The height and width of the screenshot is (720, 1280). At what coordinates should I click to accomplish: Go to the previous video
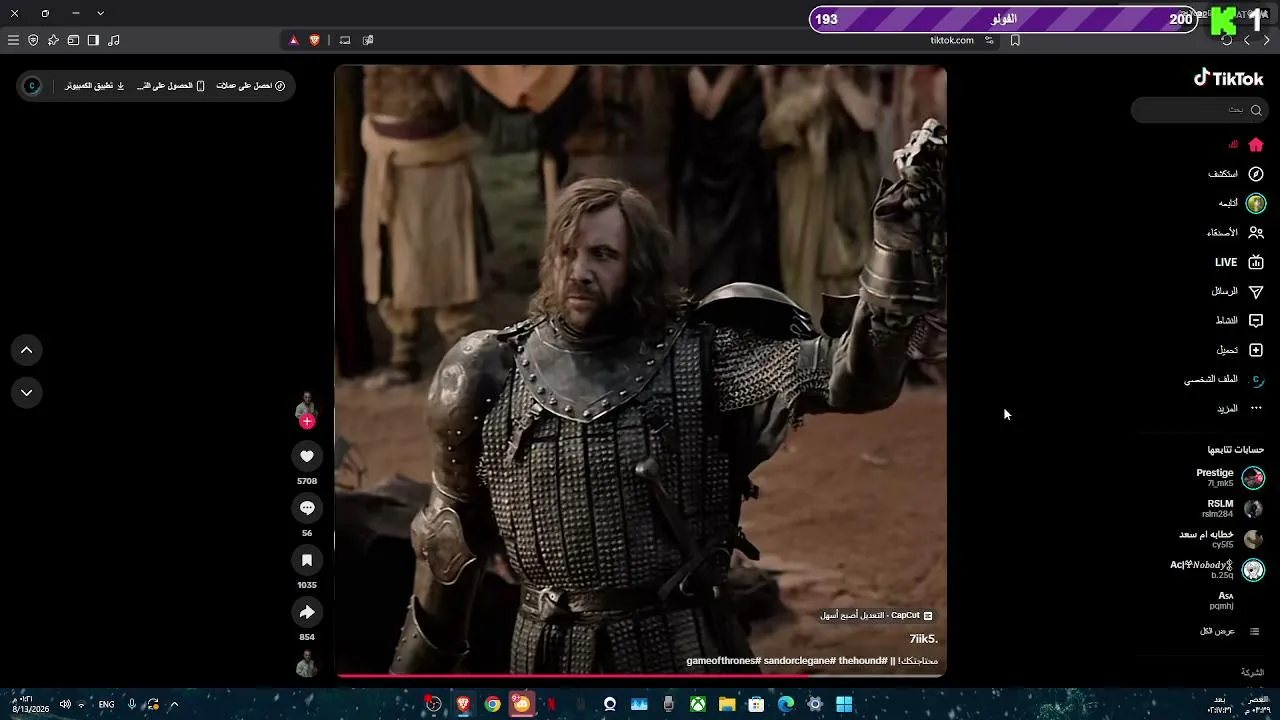pos(27,350)
